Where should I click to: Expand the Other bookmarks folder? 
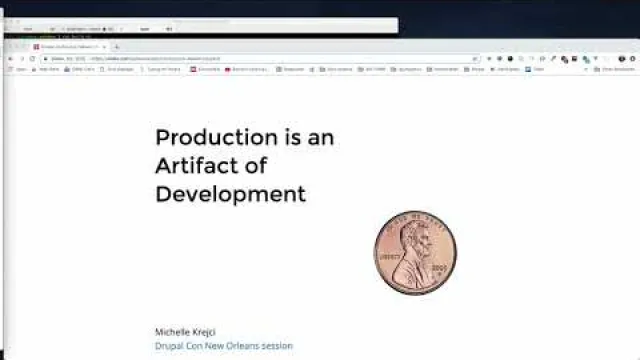click(x=614, y=69)
